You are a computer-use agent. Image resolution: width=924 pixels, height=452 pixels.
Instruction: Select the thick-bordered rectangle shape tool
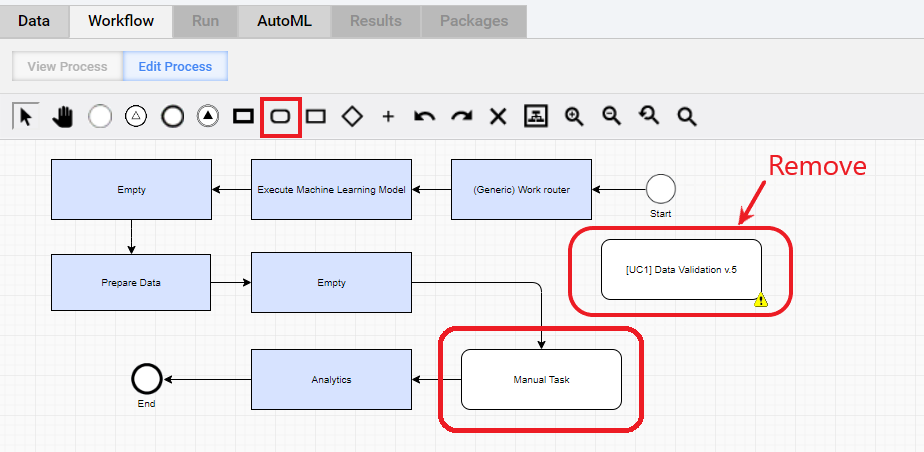243,117
